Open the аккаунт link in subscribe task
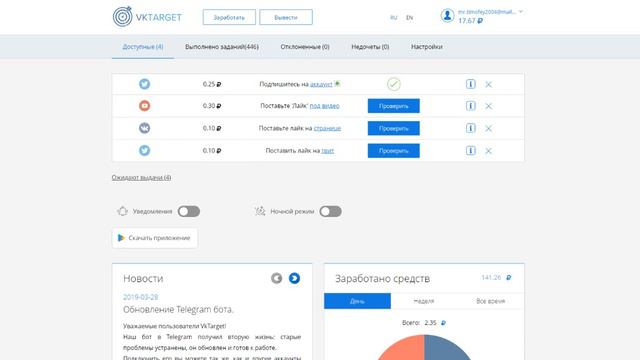Screen dimensions: 640x360 click(321, 84)
